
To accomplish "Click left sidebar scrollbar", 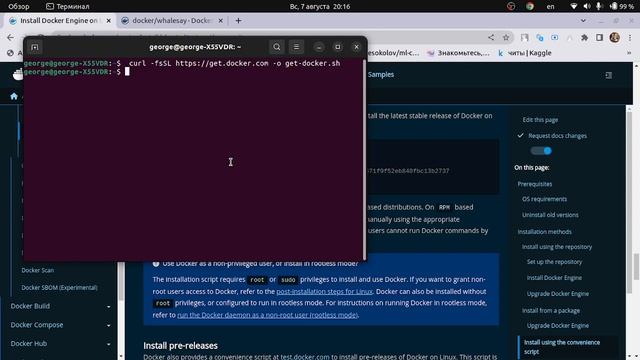I will (x=121, y=282).
